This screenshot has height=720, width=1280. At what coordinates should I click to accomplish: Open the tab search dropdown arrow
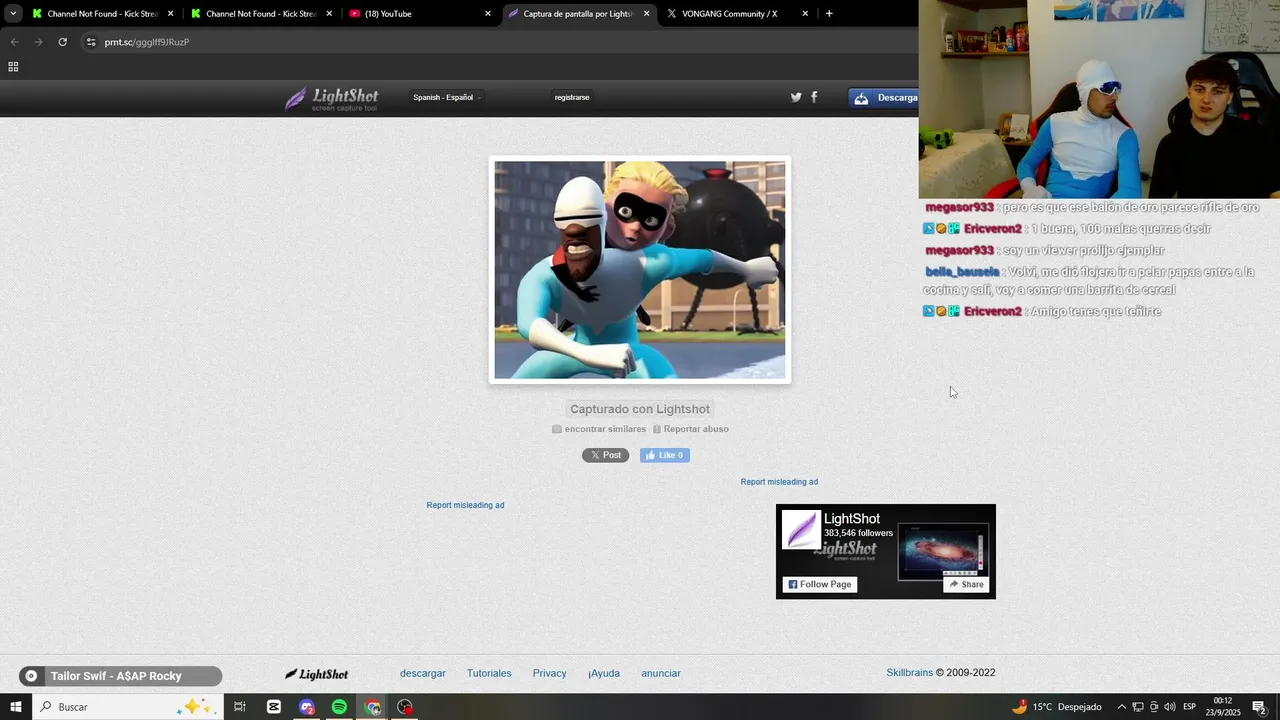point(13,14)
